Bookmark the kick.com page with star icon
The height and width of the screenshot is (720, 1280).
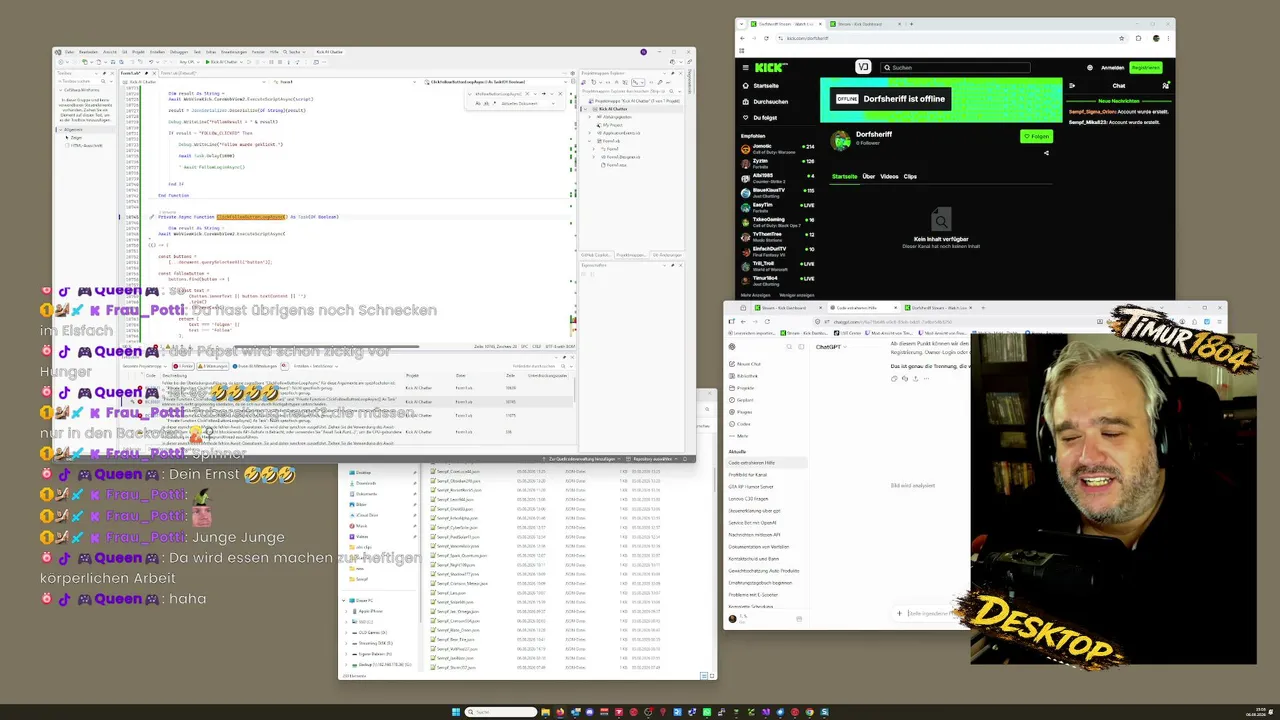tap(1122, 38)
